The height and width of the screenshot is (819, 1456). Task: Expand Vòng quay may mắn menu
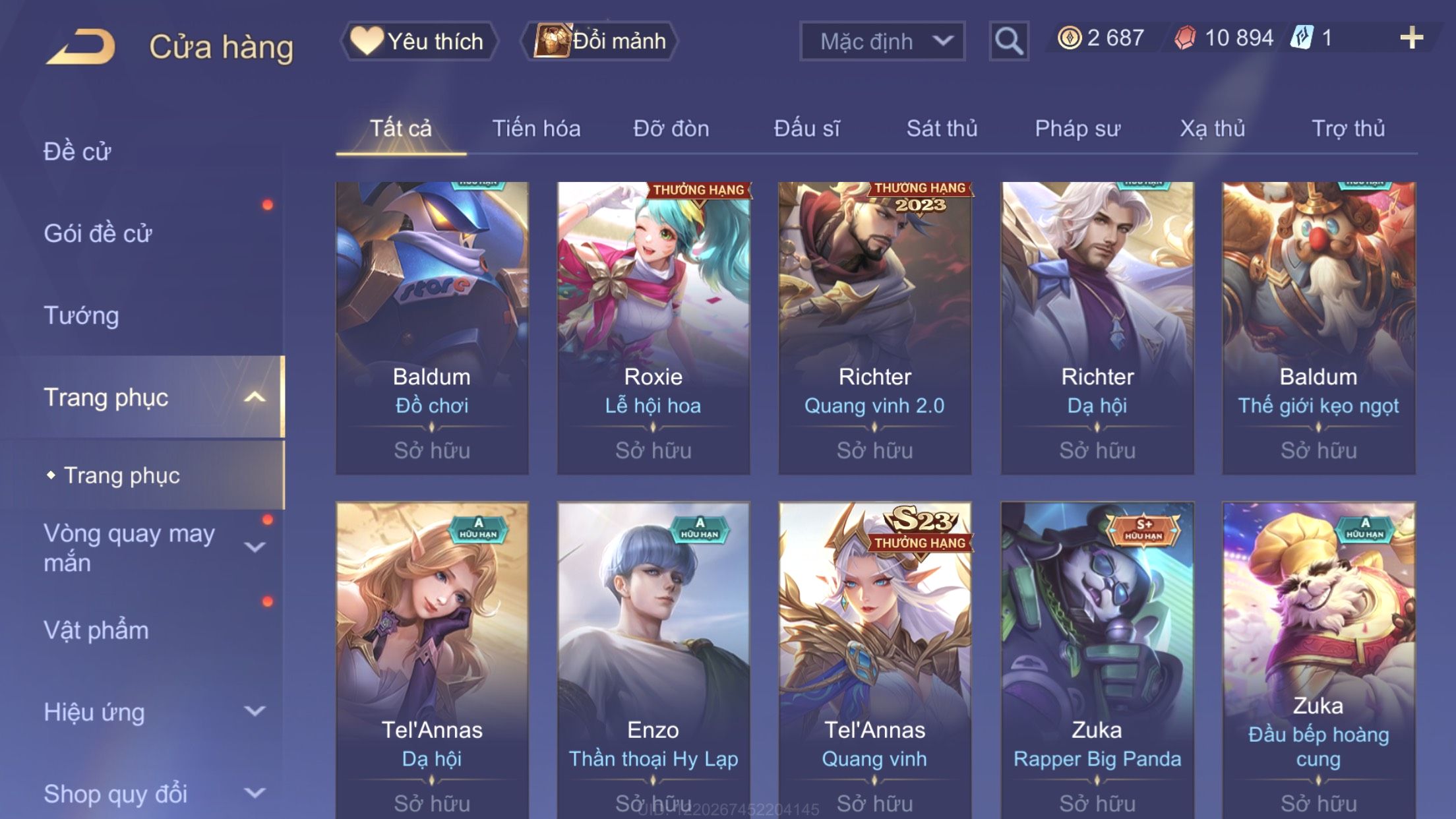point(255,547)
